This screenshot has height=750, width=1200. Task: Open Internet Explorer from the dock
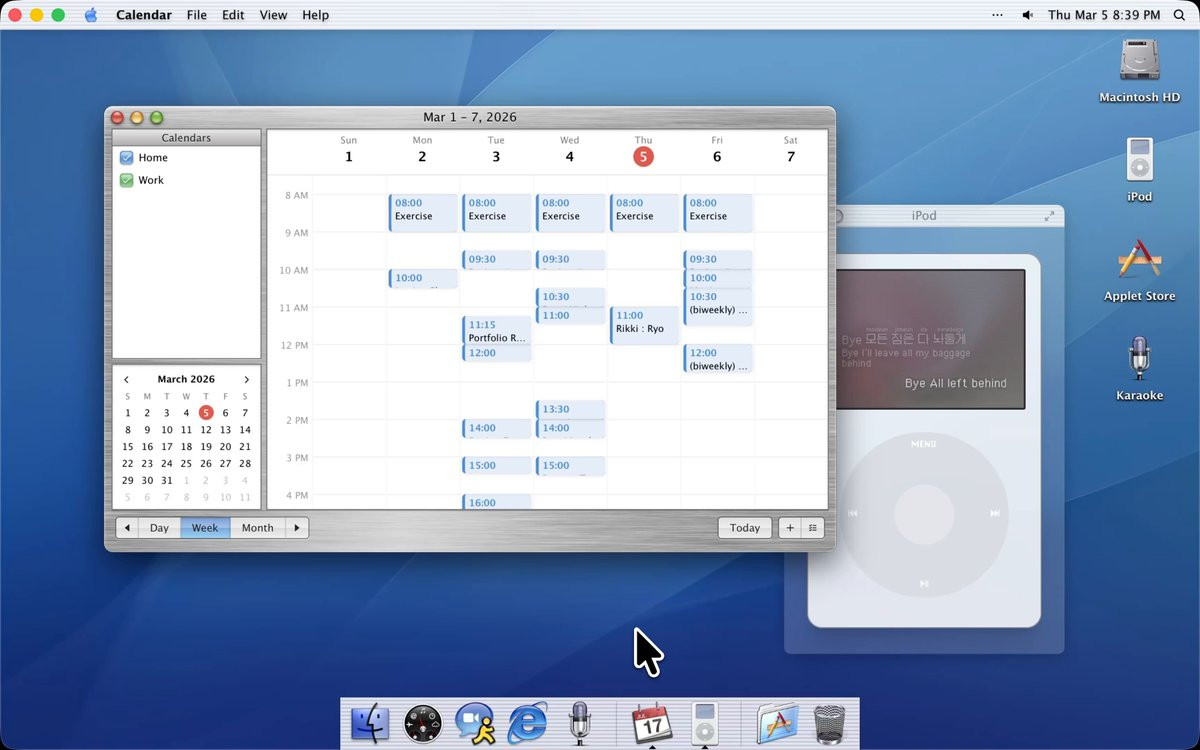coord(527,723)
